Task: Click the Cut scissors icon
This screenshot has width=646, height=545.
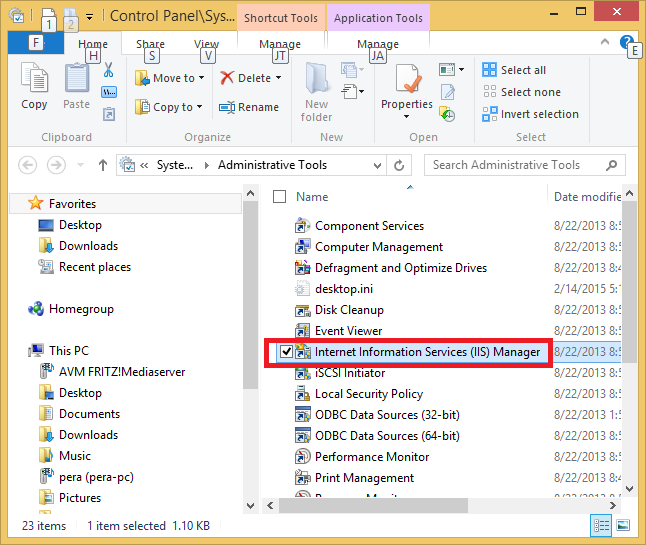Action: click(108, 70)
